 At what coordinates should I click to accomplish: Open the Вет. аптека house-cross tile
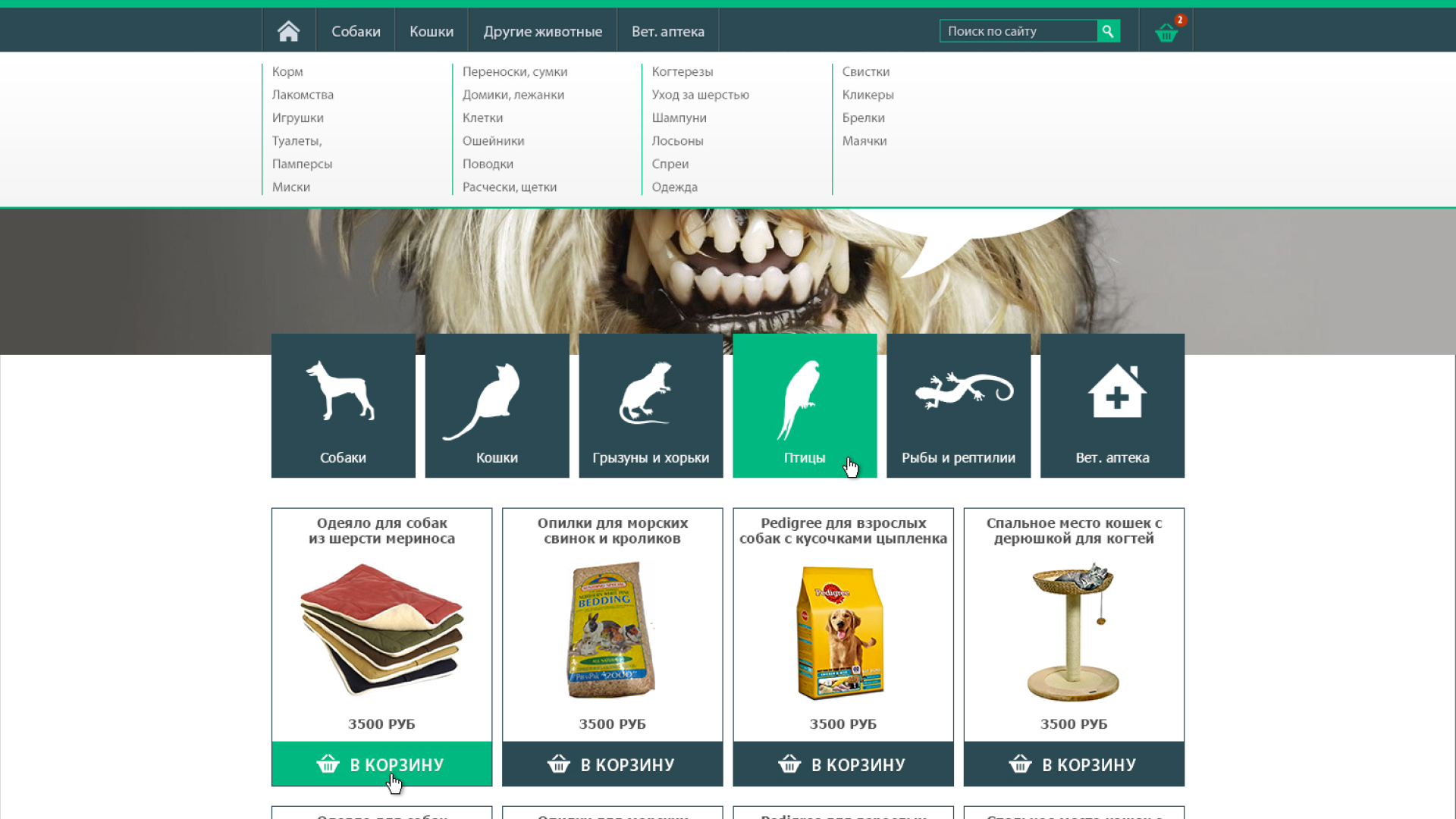(1112, 406)
